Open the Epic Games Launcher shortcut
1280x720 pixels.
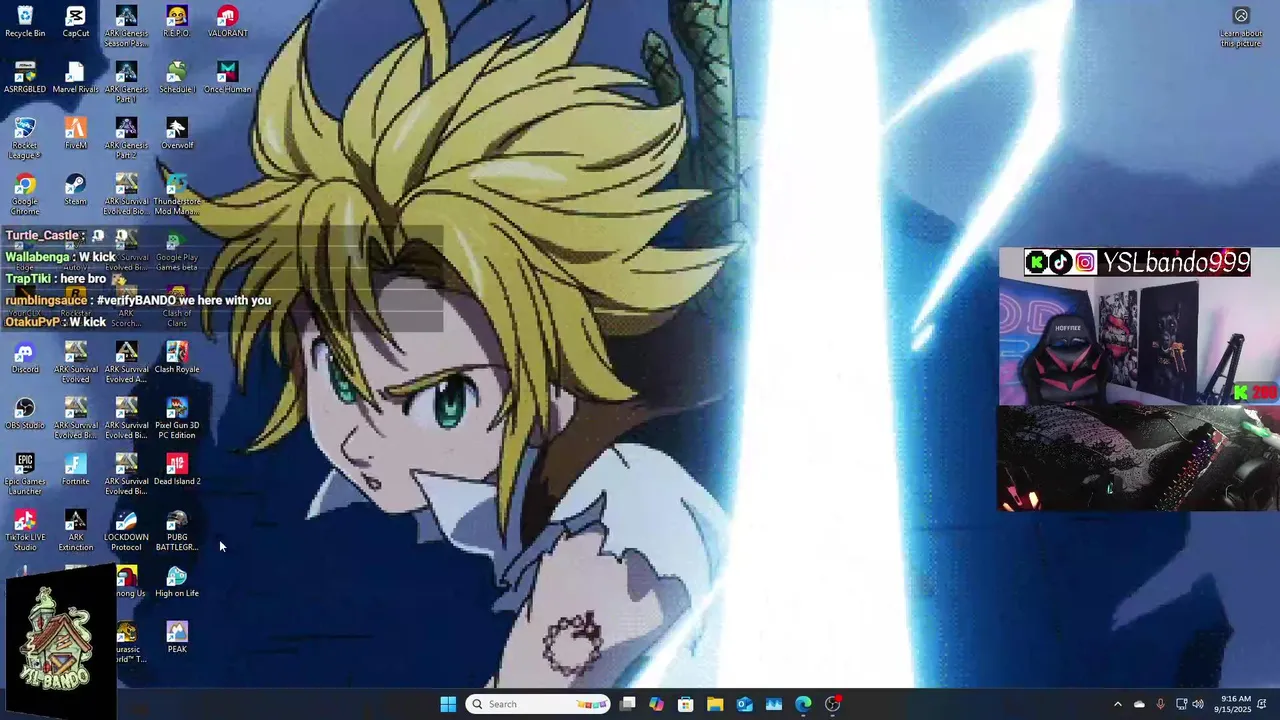point(25,475)
